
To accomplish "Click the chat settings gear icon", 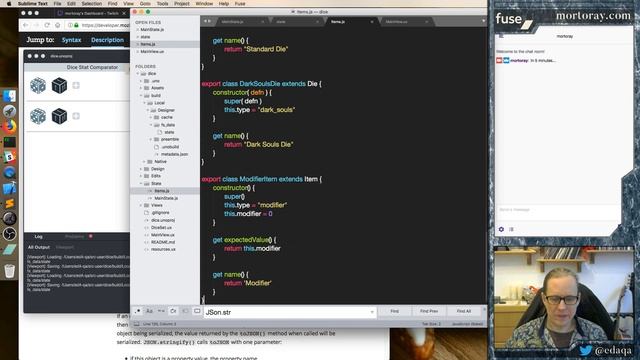I will point(501,229).
